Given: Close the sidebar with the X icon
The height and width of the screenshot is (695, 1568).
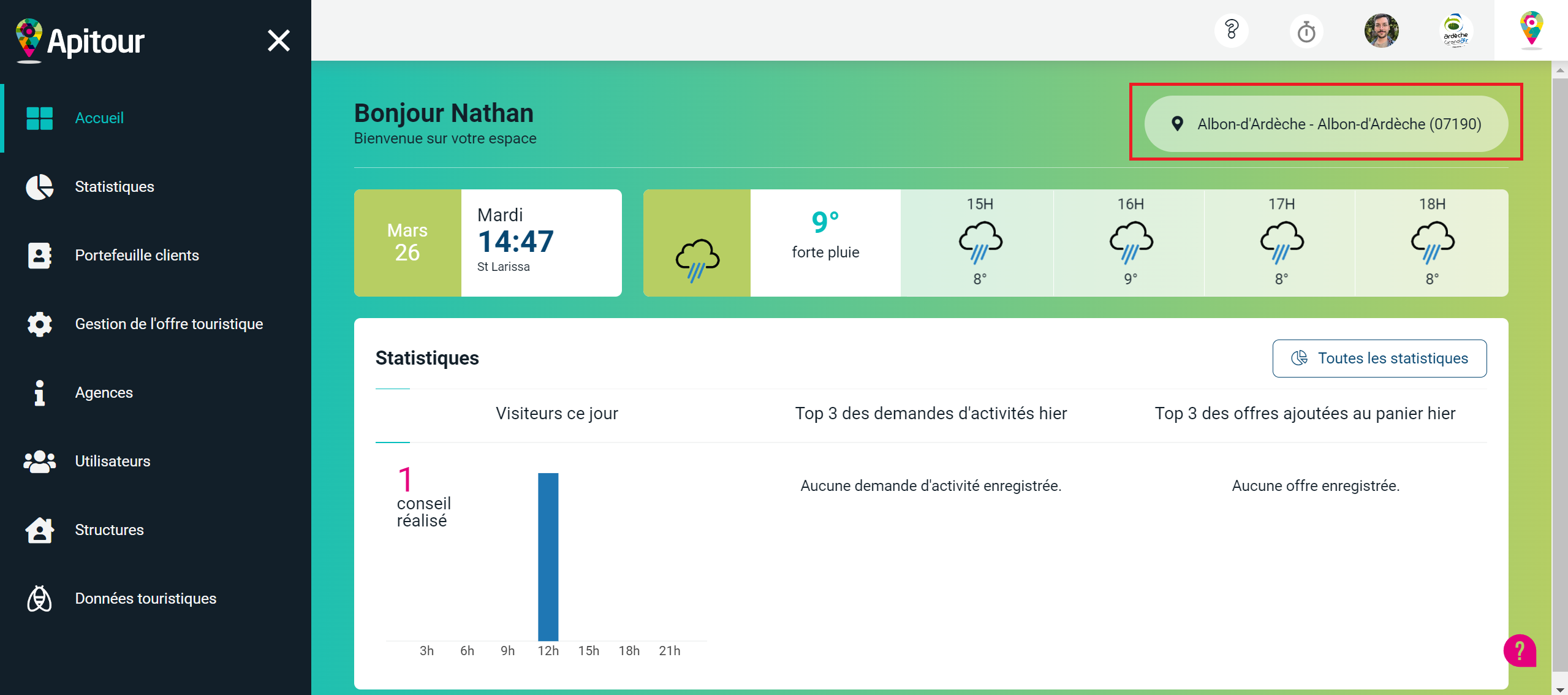Looking at the screenshot, I should click(x=279, y=41).
